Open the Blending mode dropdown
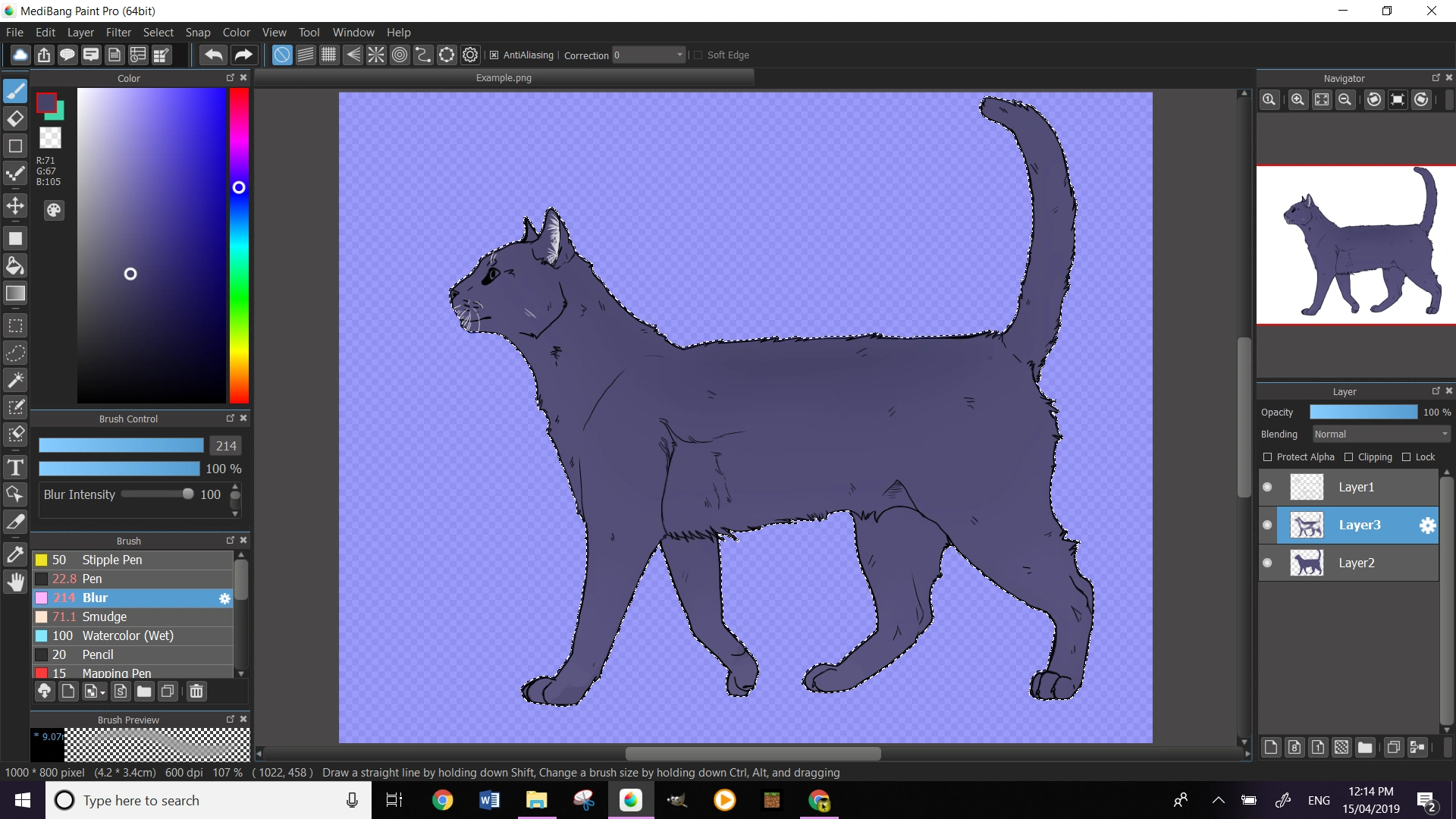 pyautogui.click(x=1380, y=435)
